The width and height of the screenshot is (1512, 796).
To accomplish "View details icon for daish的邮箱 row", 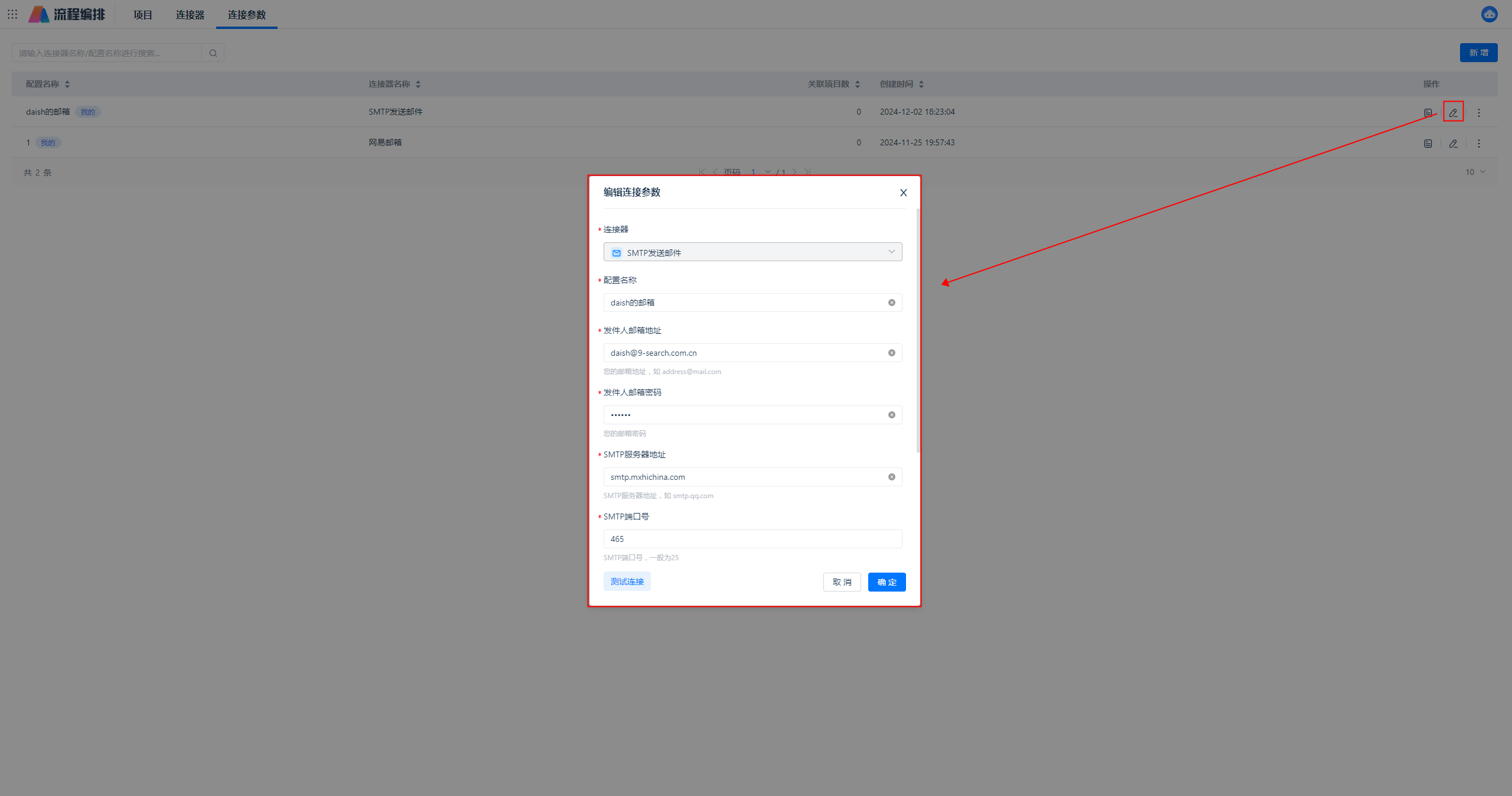I will [x=1428, y=112].
